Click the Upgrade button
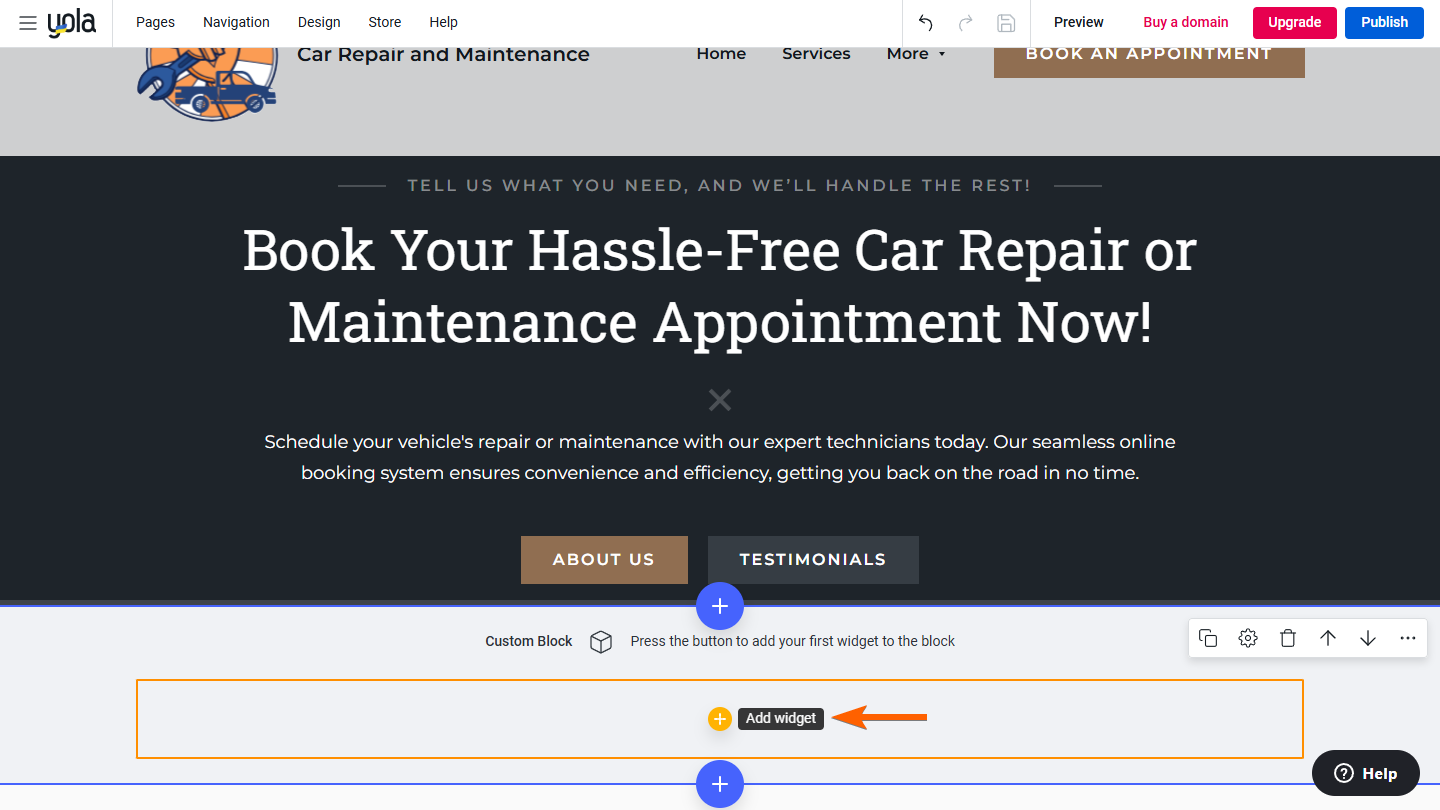The image size is (1440, 810). tap(1294, 22)
